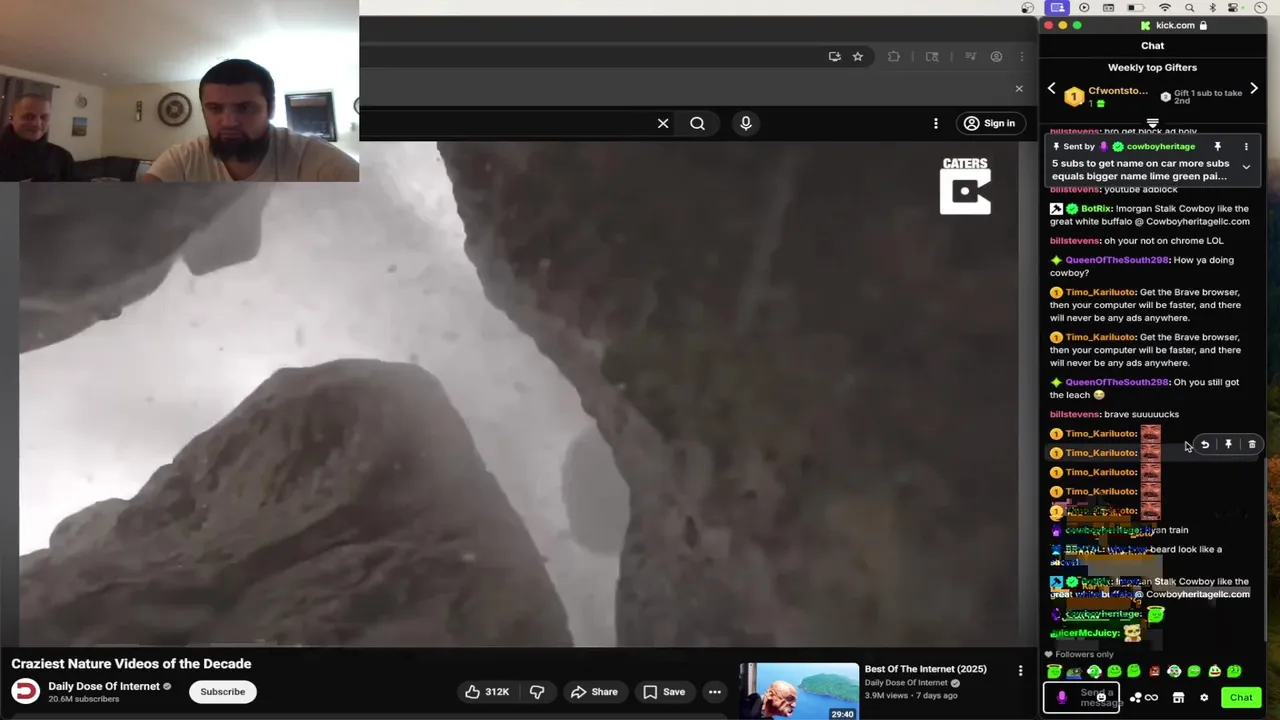Open the browser Extensions puzzle icon
Viewport: 1280px width, 720px height.
coord(894,57)
